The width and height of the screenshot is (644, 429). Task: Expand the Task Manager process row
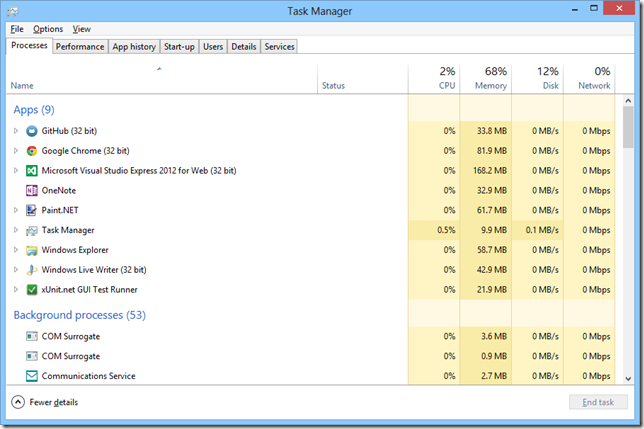coord(15,230)
